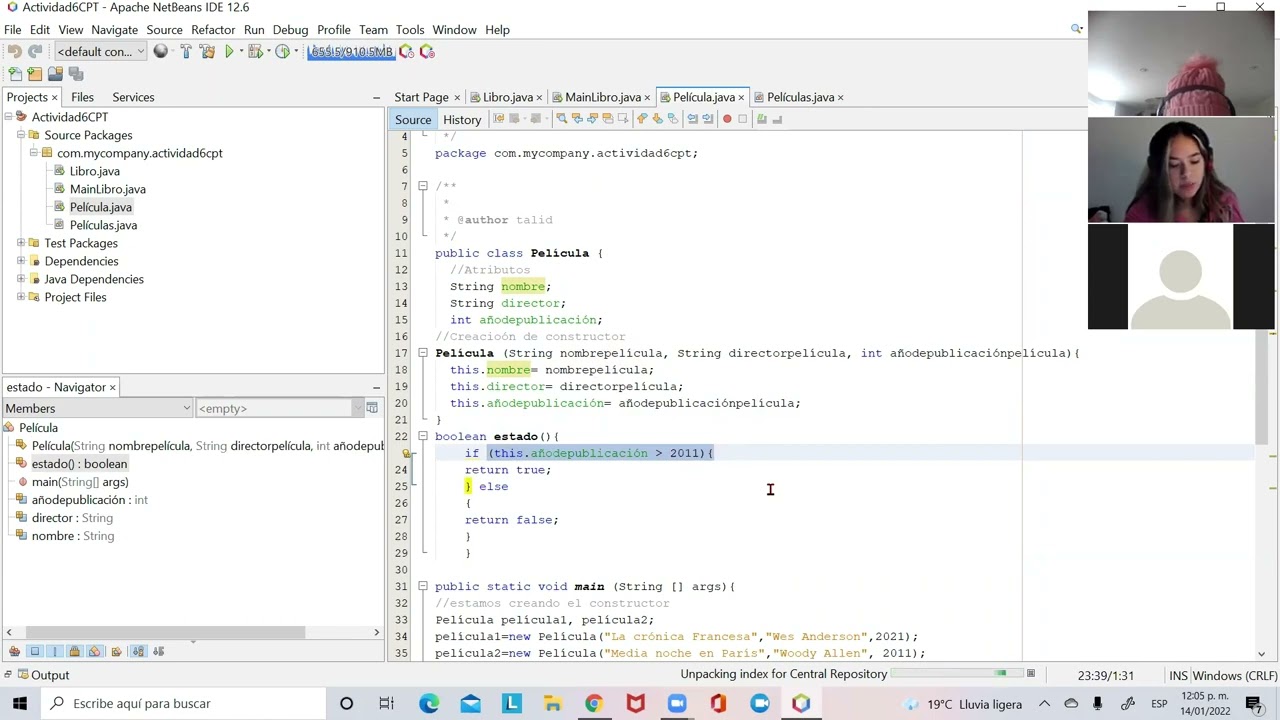
Task: Expand the Dependencies node
Action: pyautogui.click(x=21, y=261)
